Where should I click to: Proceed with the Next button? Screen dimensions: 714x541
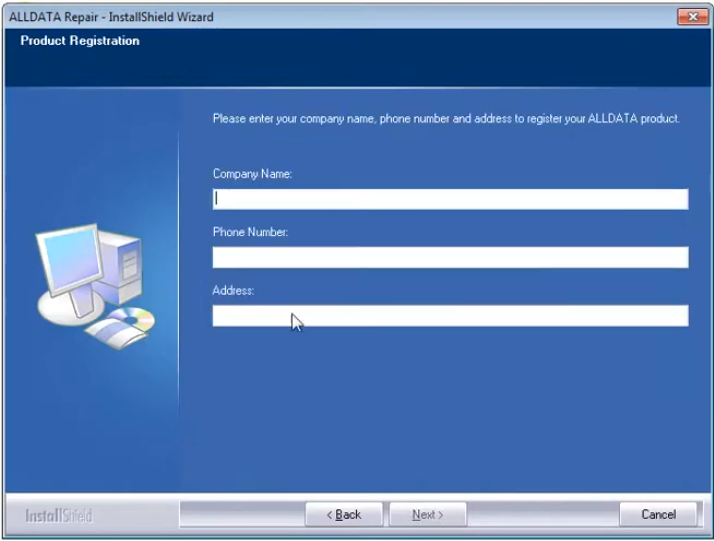(x=428, y=515)
